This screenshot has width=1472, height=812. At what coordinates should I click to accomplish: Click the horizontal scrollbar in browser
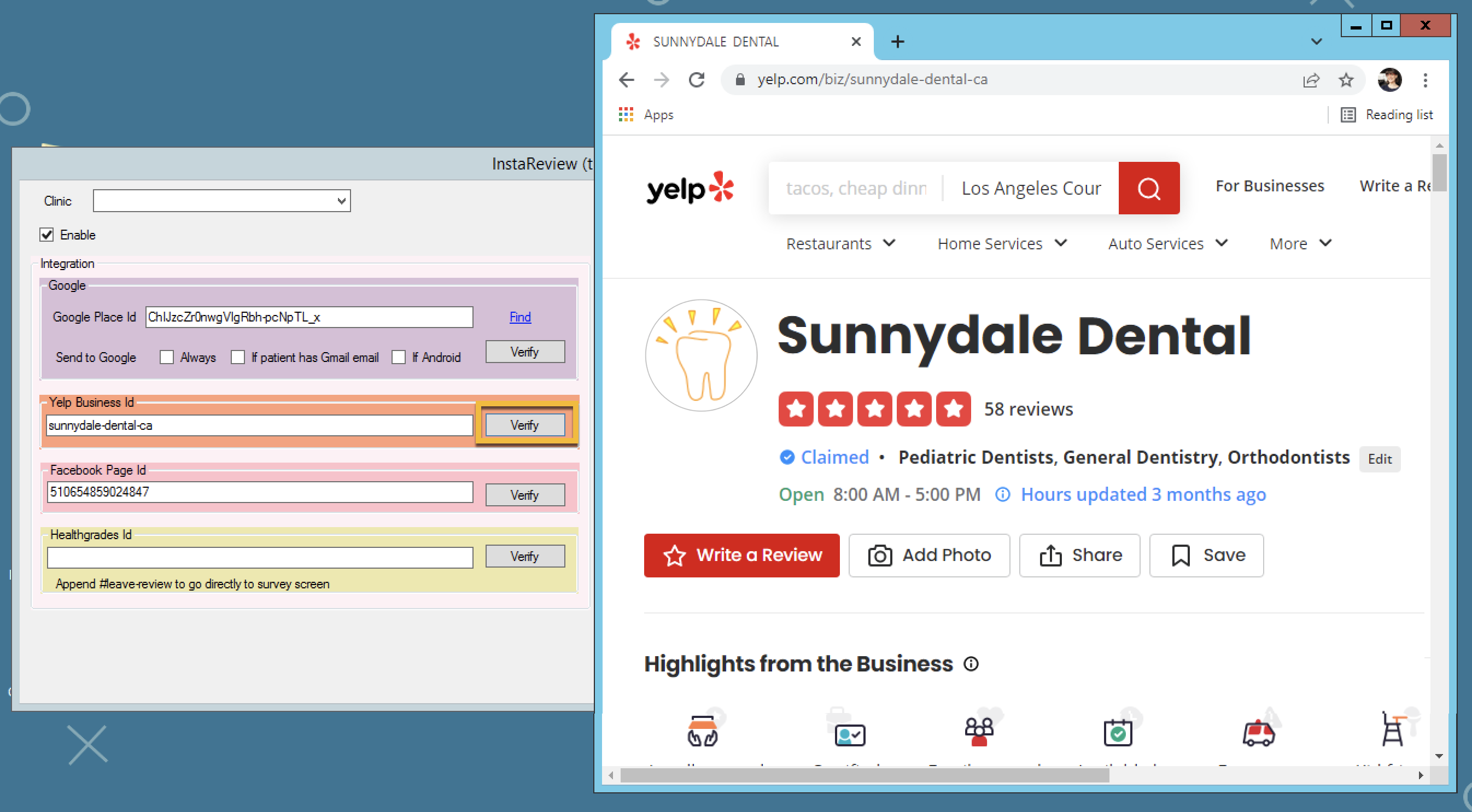click(864, 775)
